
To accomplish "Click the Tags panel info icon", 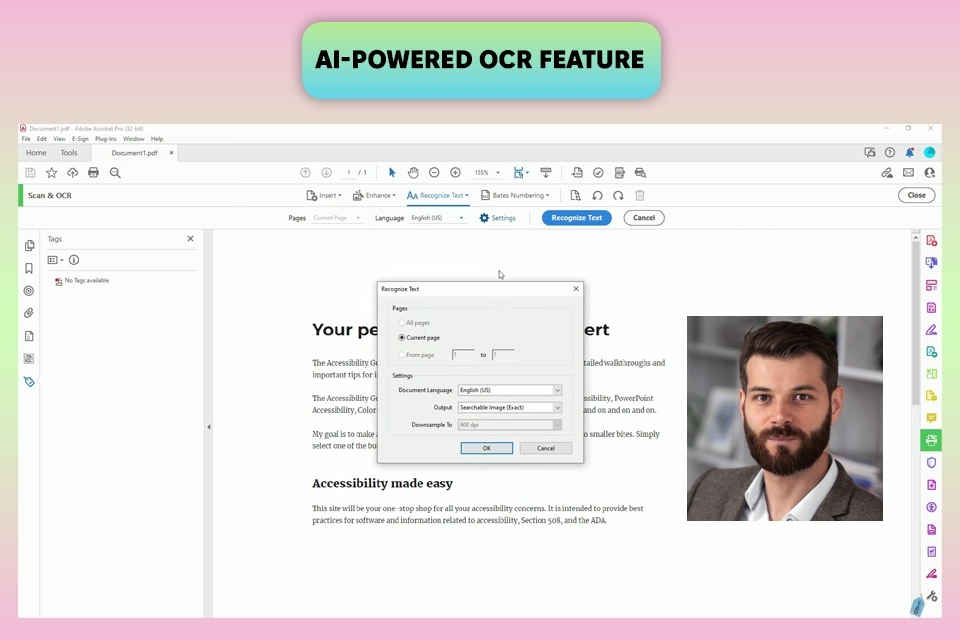I will [74, 260].
